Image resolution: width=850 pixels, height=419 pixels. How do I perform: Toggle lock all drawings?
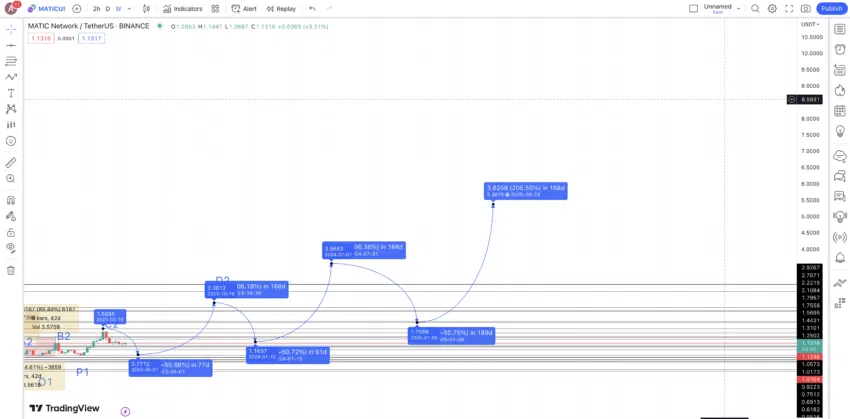tap(11, 232)
